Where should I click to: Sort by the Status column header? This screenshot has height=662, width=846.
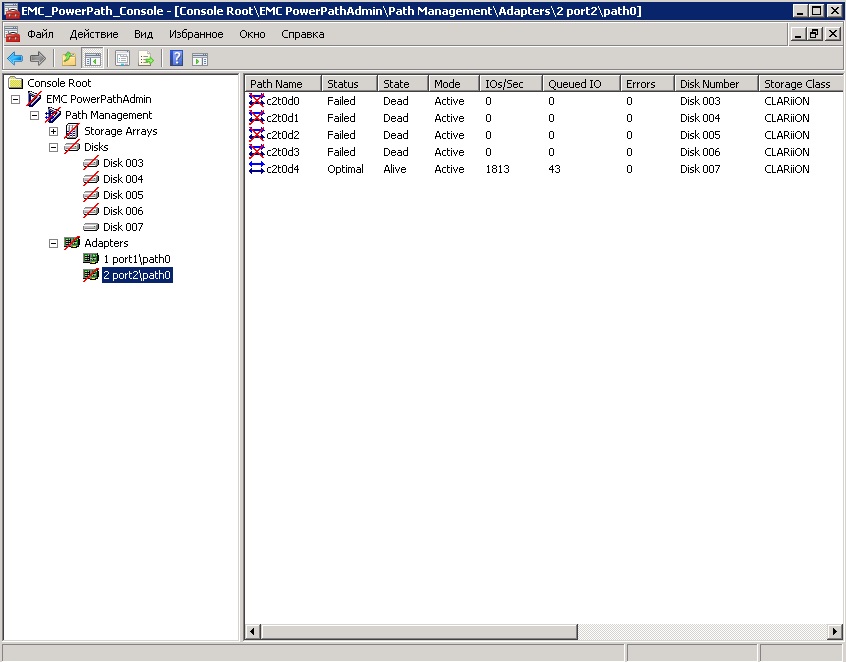coord(349,84)
